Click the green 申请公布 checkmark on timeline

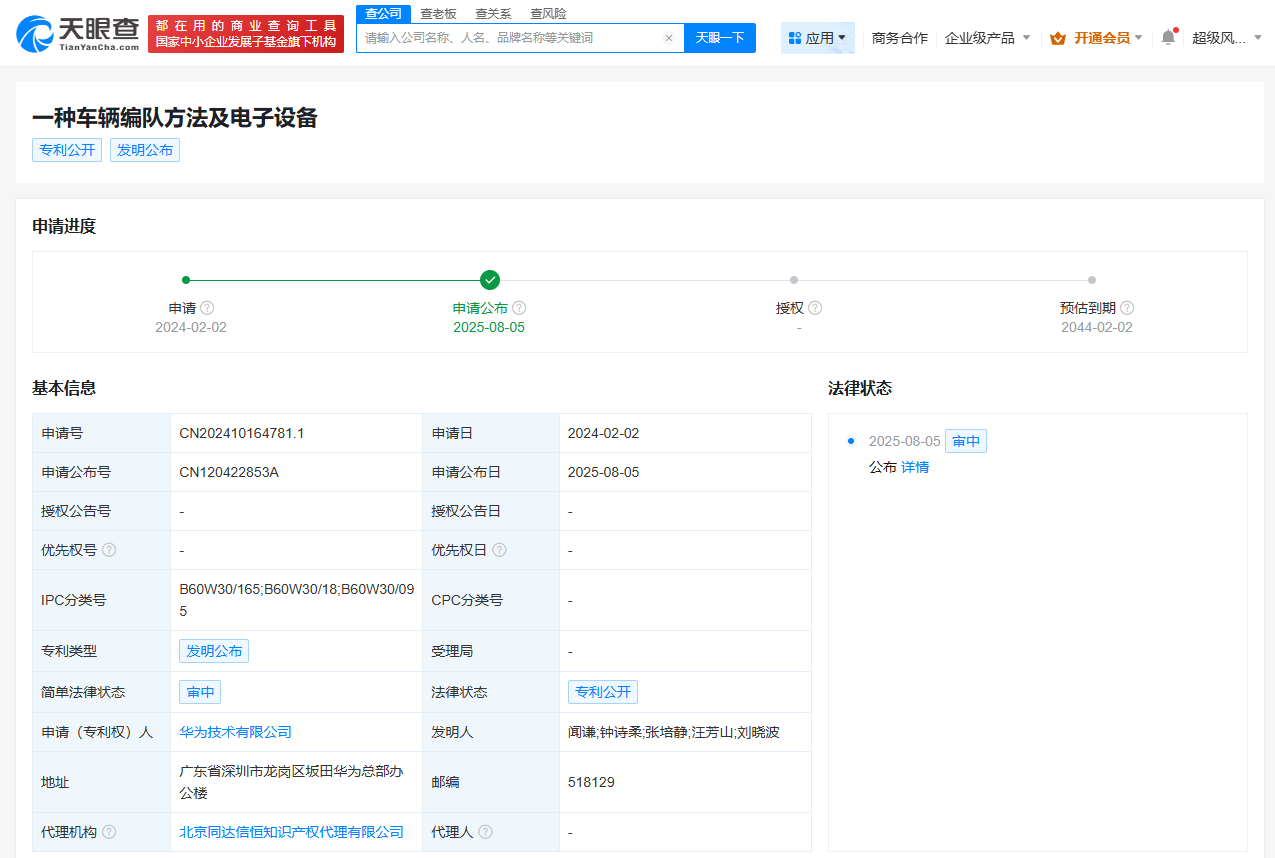489,280
